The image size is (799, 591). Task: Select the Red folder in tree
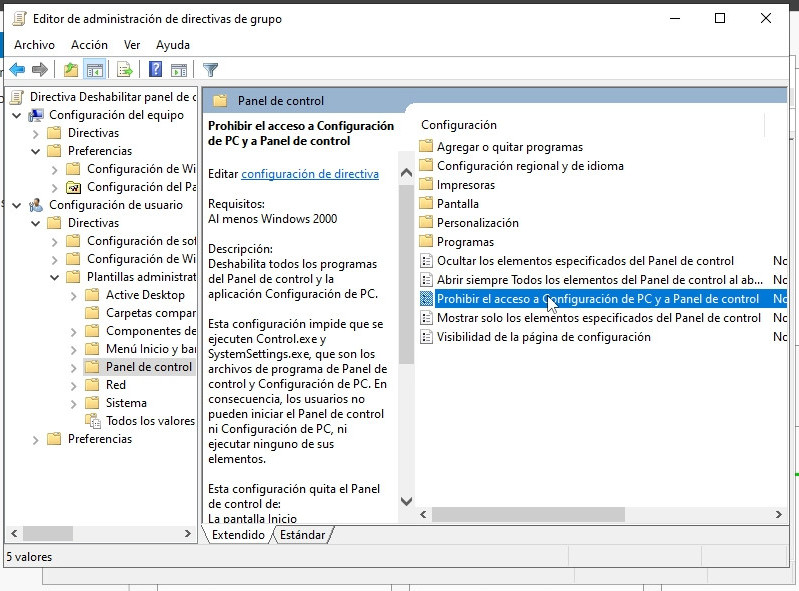116,385
